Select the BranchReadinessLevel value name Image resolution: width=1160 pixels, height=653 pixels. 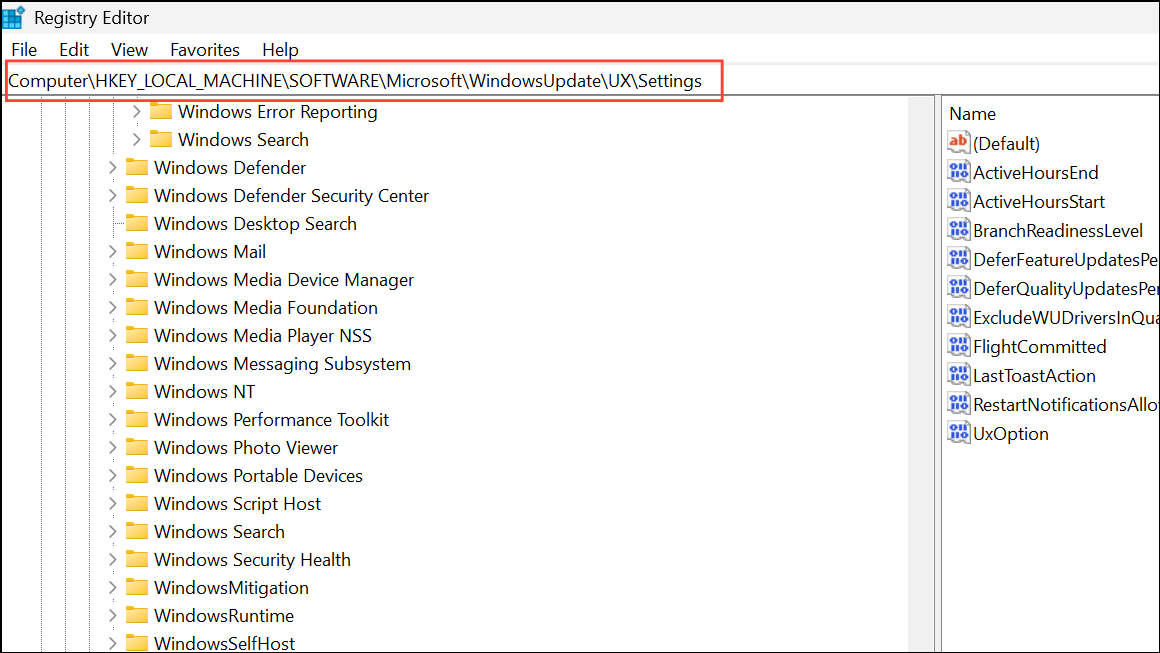tap(1058, 231)
